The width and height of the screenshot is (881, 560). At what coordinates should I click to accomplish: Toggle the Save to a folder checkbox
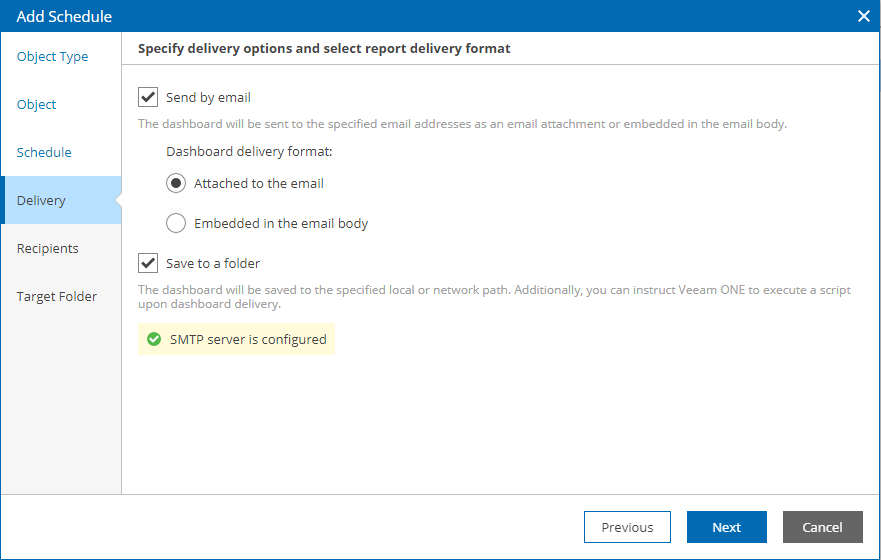(x=148, y=263)
